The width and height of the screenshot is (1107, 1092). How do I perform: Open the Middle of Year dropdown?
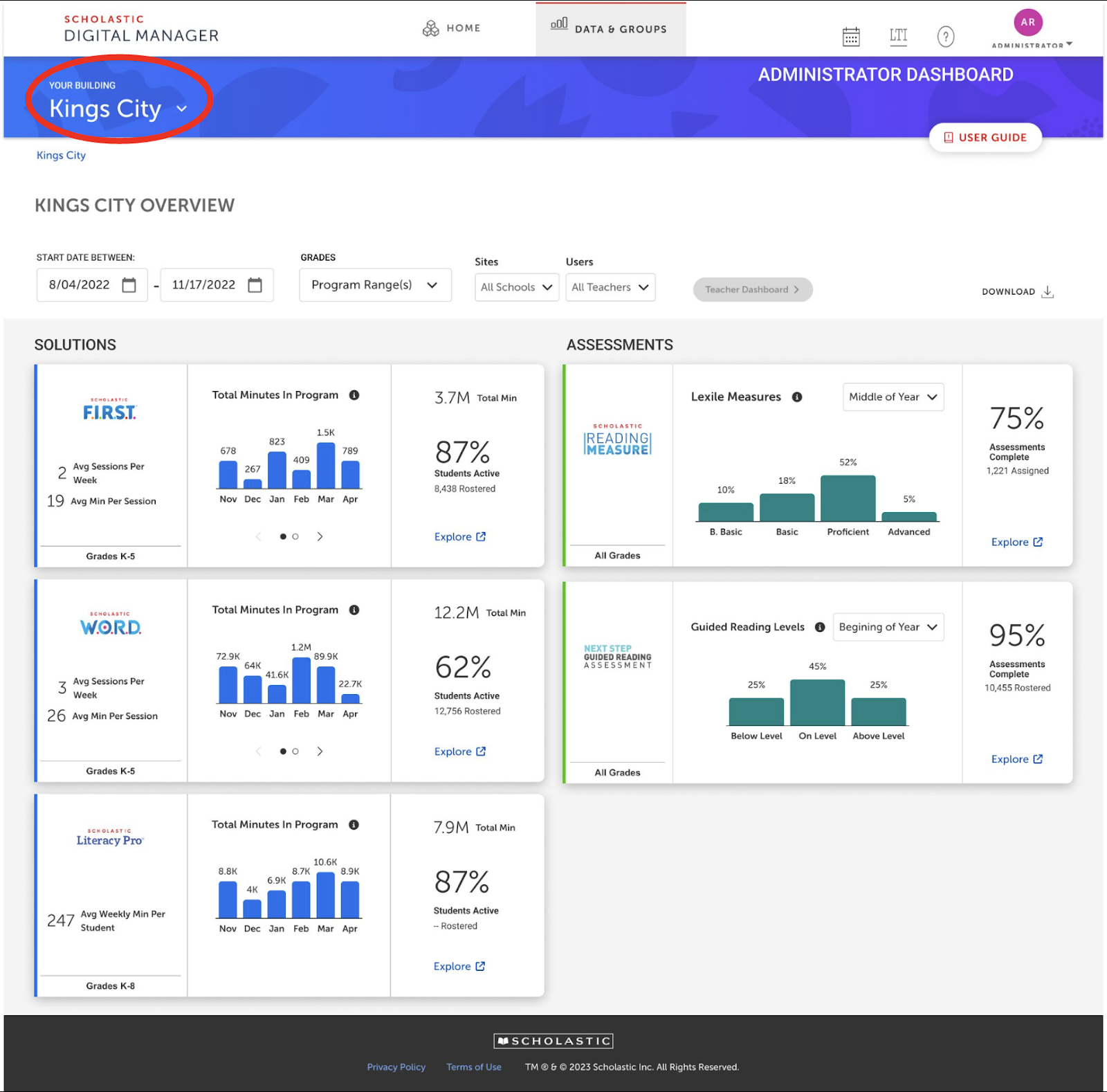pyautogui.click(x=893, y=397)
